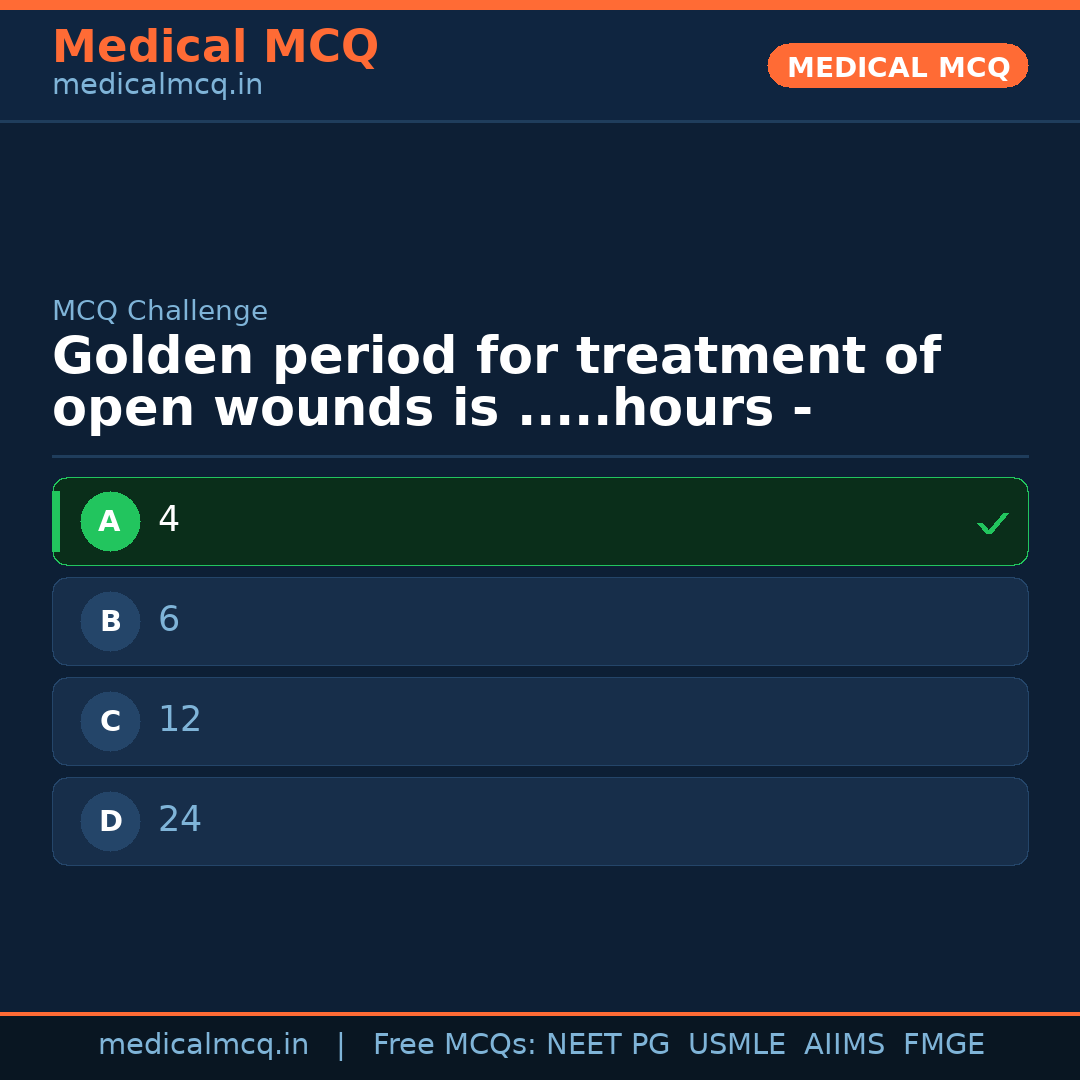This screenshot has width=1080, height=1080.
Task: Click the circular B badge icon
Action: (x=110, y=621)
